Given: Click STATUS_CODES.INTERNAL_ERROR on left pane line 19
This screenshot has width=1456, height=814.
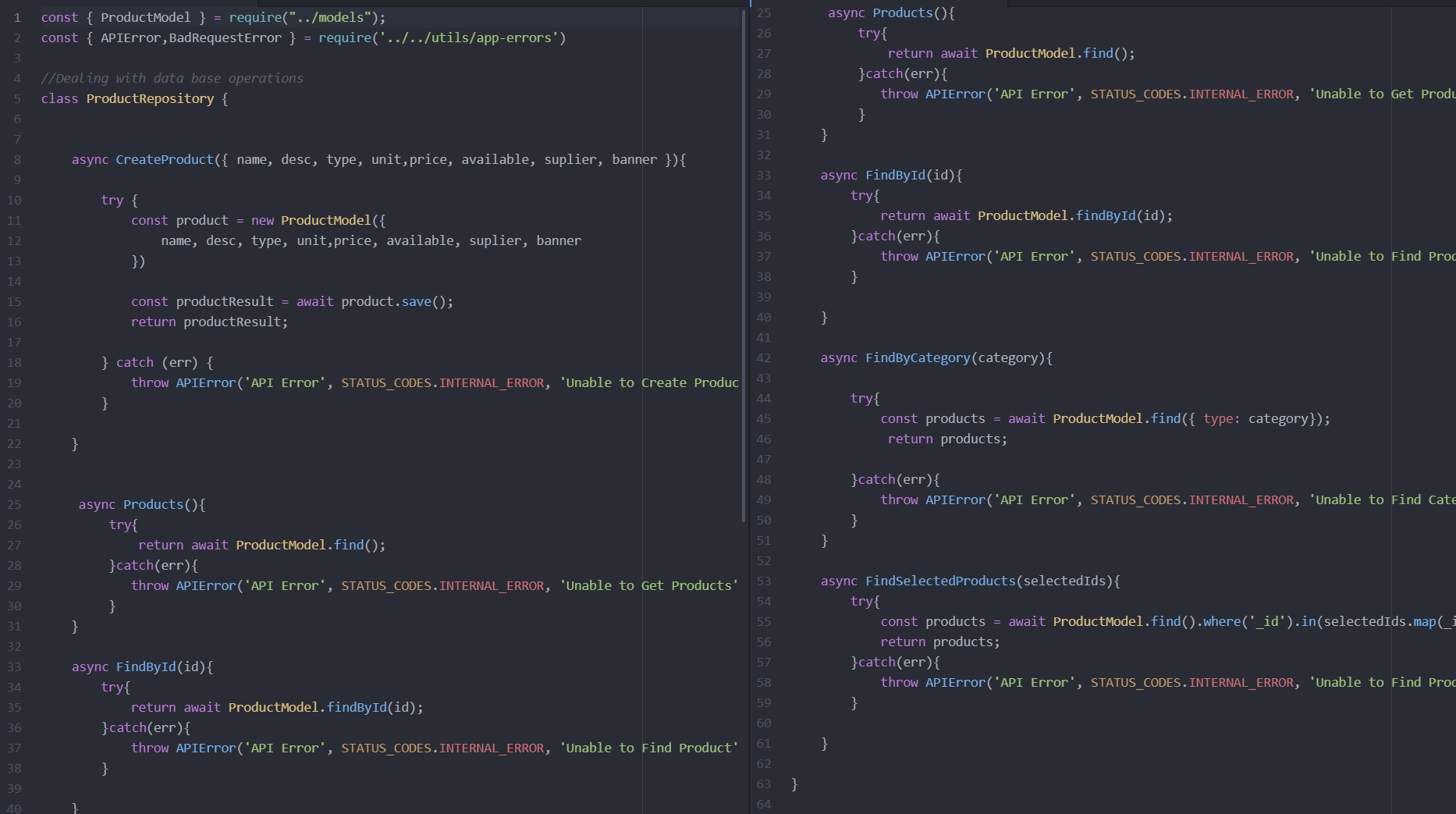Looking at the screenshot, I should (442, 382).
